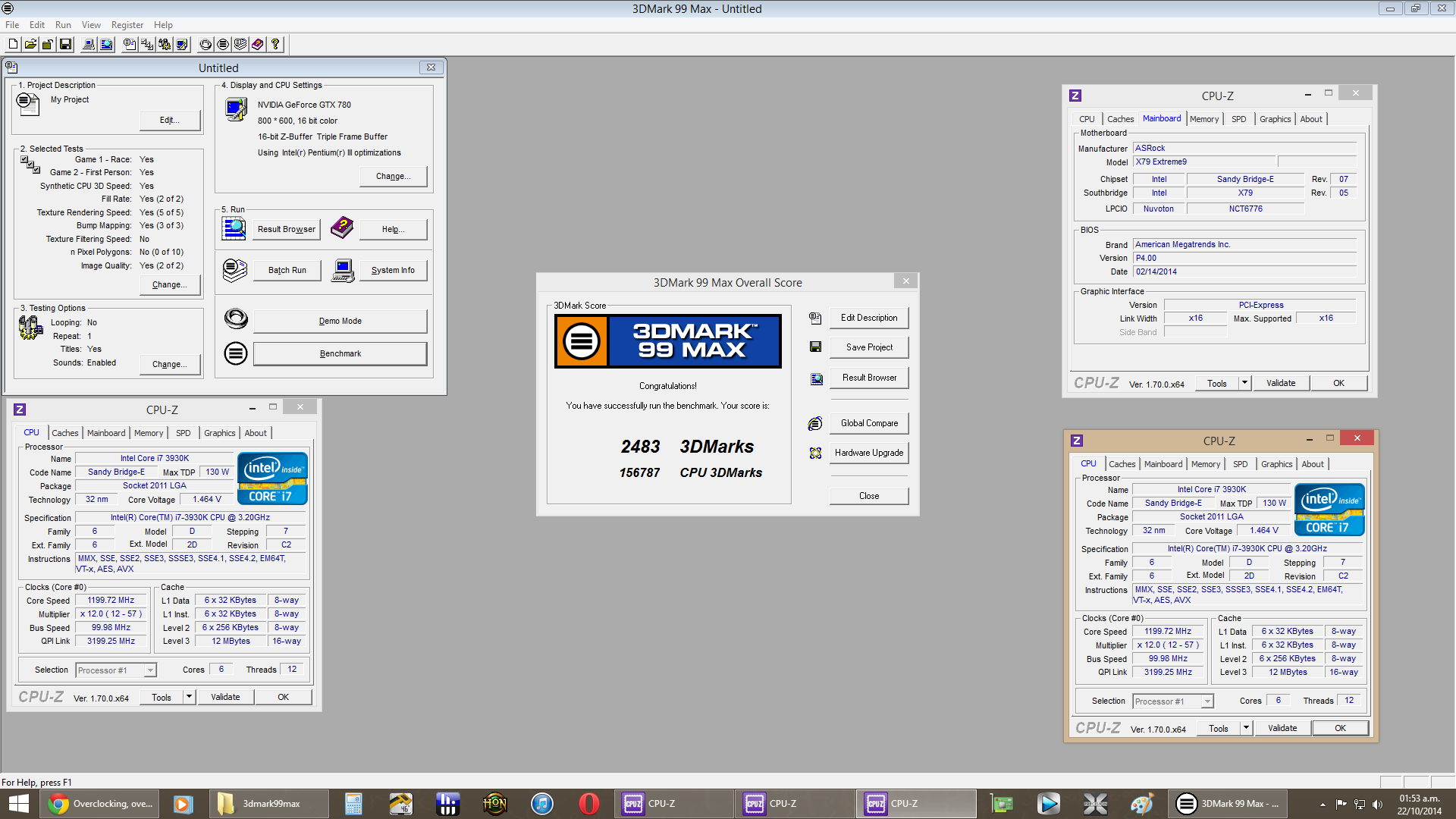
Task: Click the Result Browser icon in Run panel
Action: tap(234, 228)
